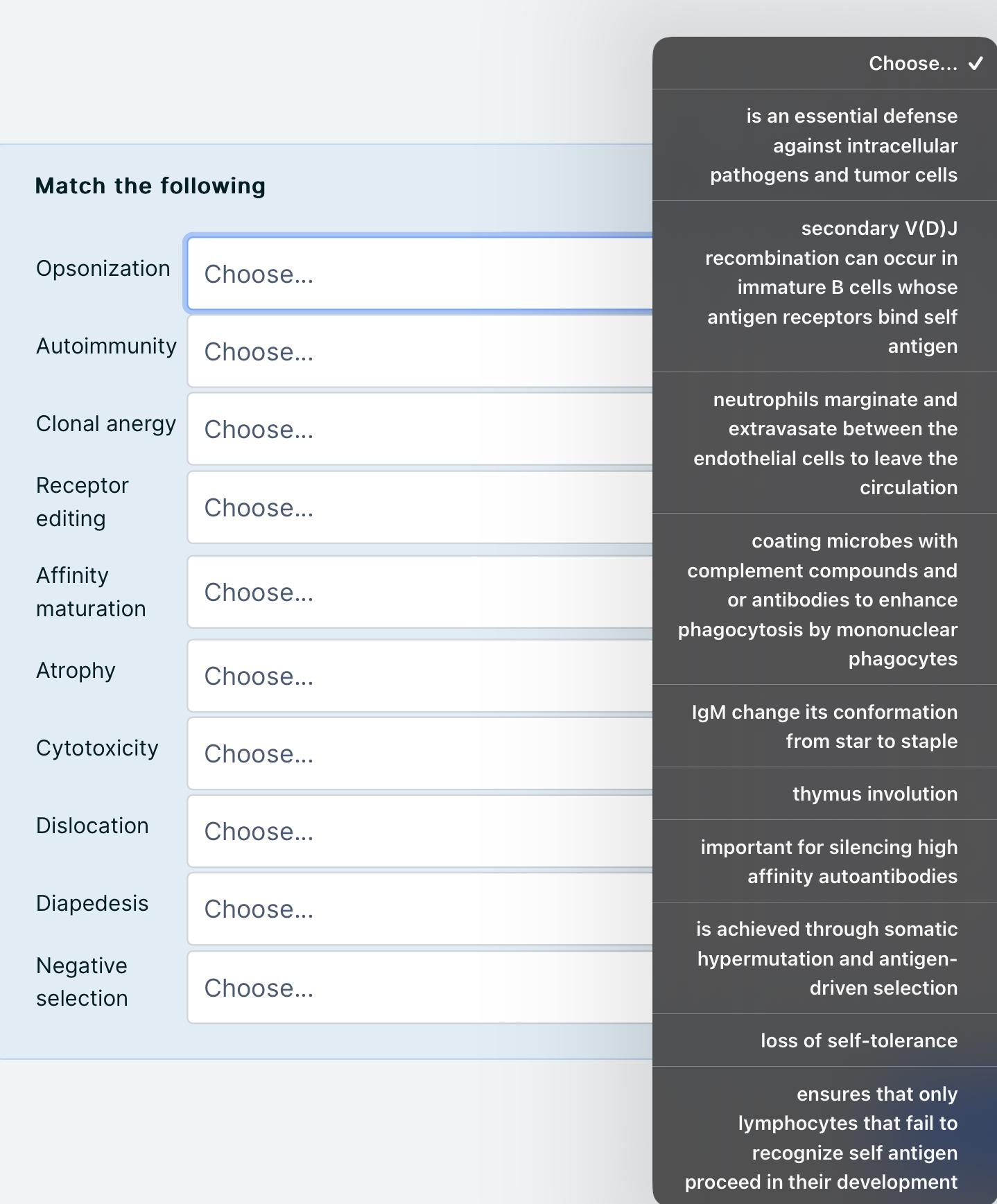Select the 'loss of self-tolerance' option
The height and width of the screenshot is (1204, 997).
coord(825,1040)
